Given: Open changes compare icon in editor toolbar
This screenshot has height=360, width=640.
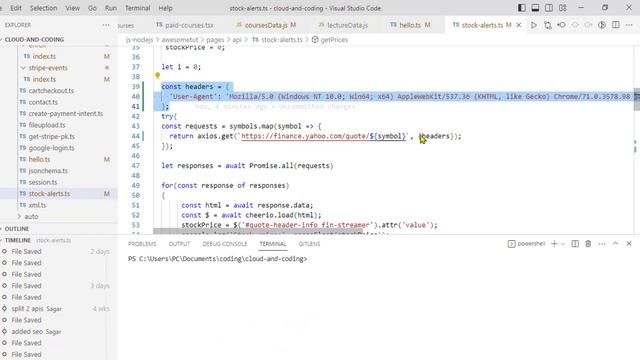Looking at the screenshot, I should [x=548, y=25].
